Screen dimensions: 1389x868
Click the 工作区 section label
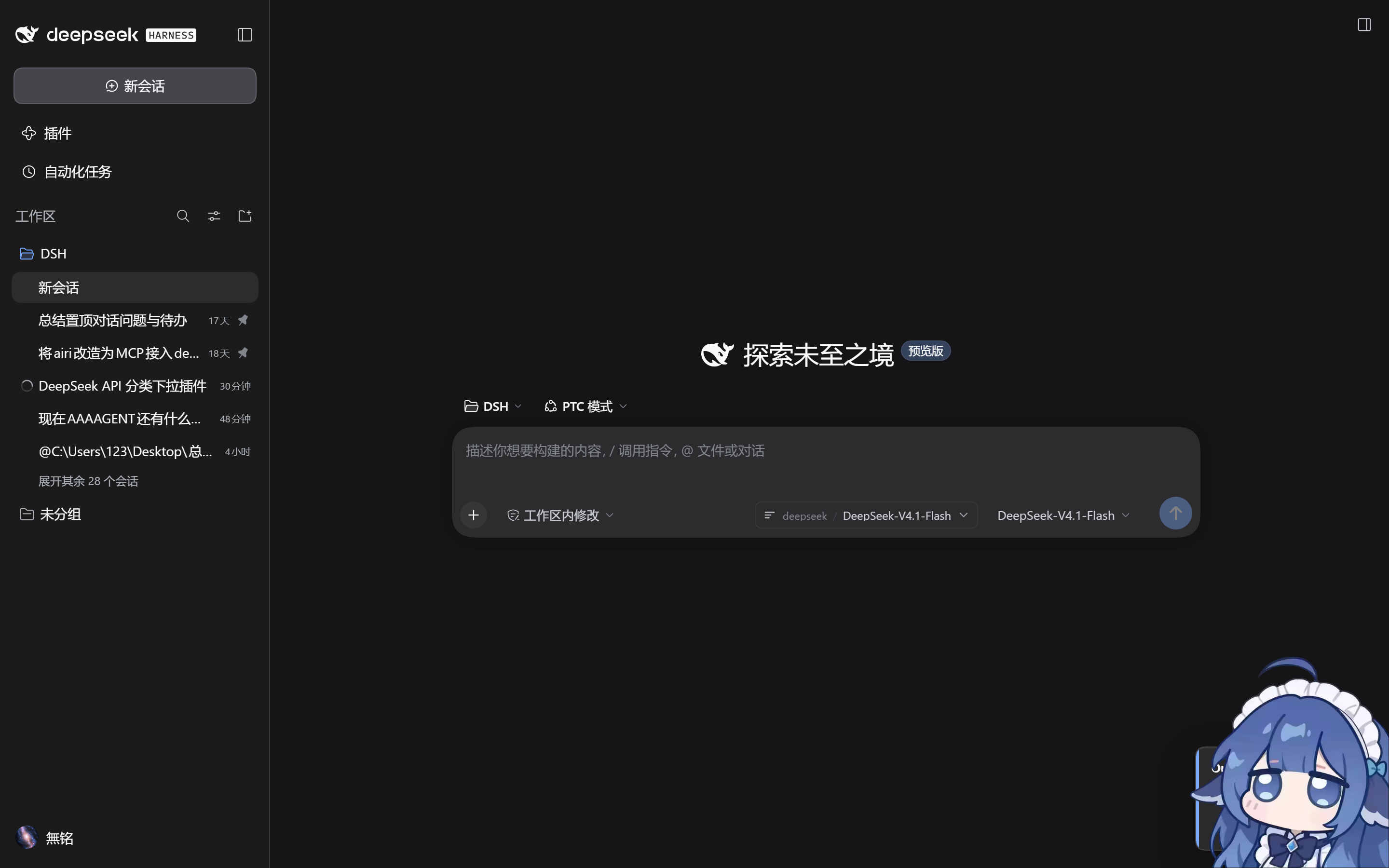click(36, 217)
